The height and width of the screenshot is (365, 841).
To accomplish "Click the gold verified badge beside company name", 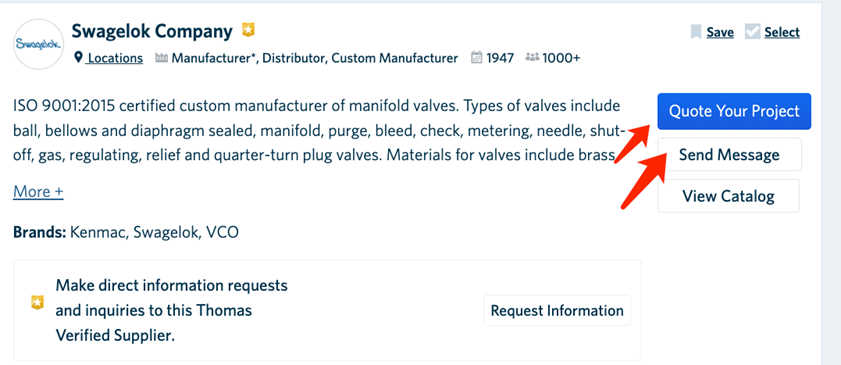I will [x=248, y=29].
